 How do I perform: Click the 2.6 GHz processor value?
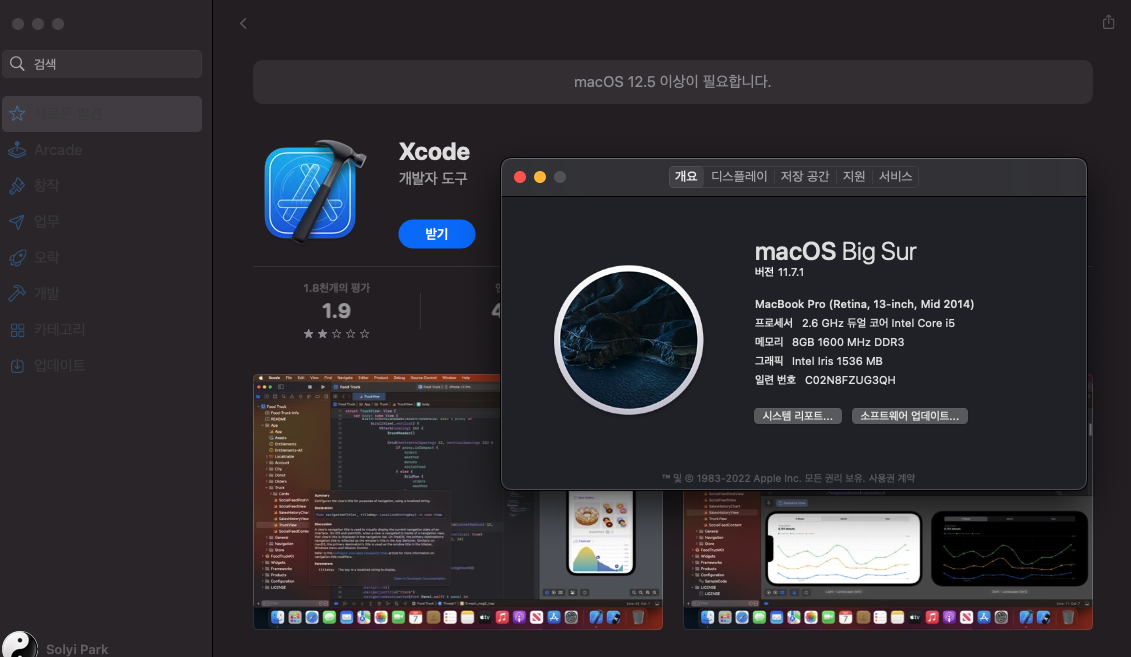(879, 323)
